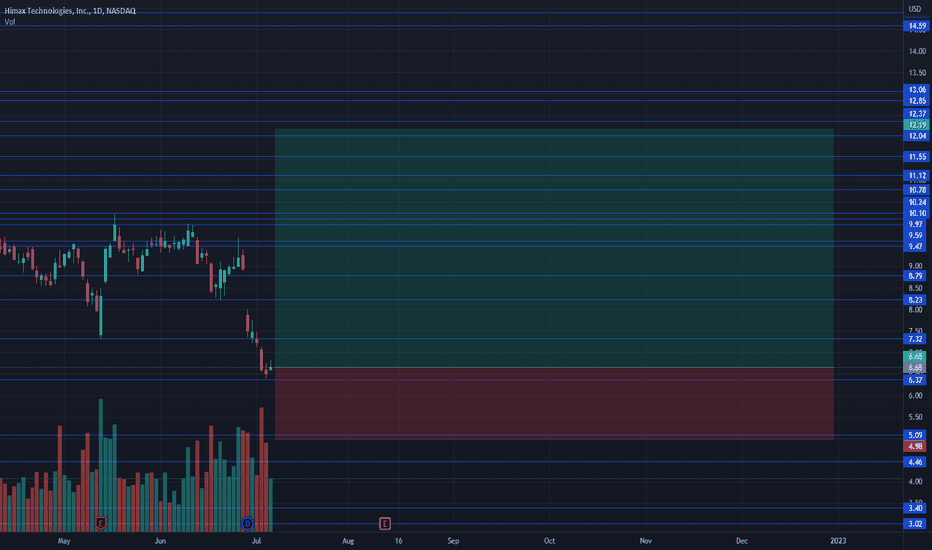Image resolution: width=932 pixels, height=550 pixels.
Task: Select the red stop-loss zone
Action: coord(554,403)
